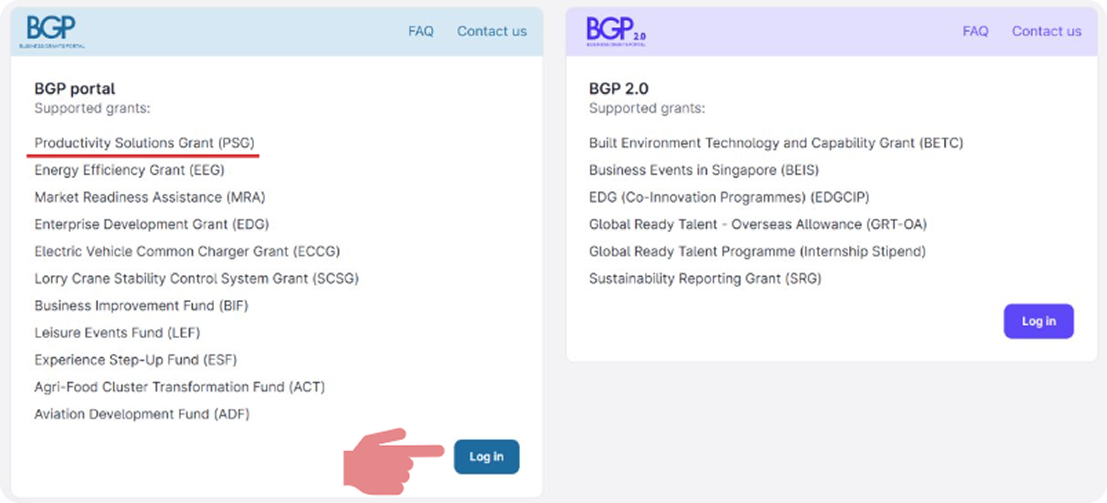Open FAQ in the BGP portal header
Image resolution: width=1107 pixels, height=503 pixels.
420,31
